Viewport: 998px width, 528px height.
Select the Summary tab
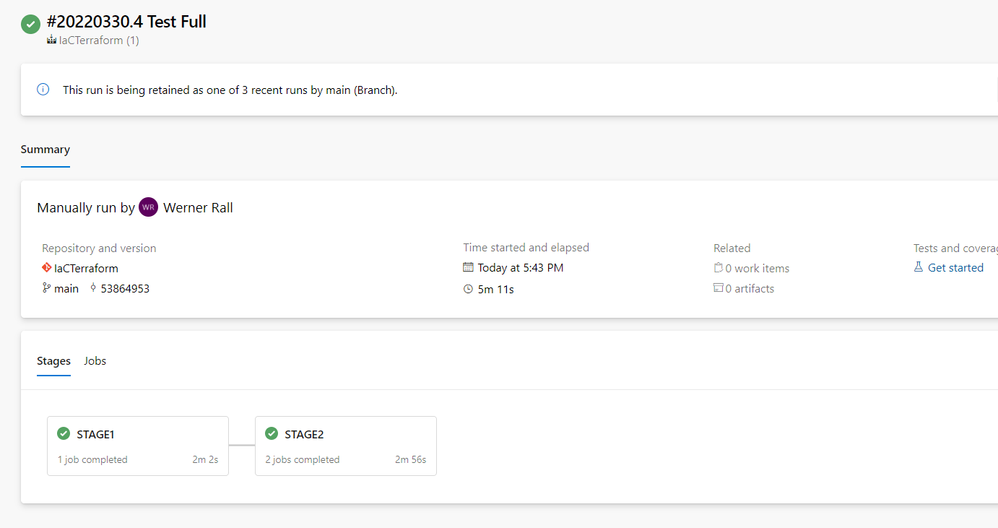[x=45, y=149]
